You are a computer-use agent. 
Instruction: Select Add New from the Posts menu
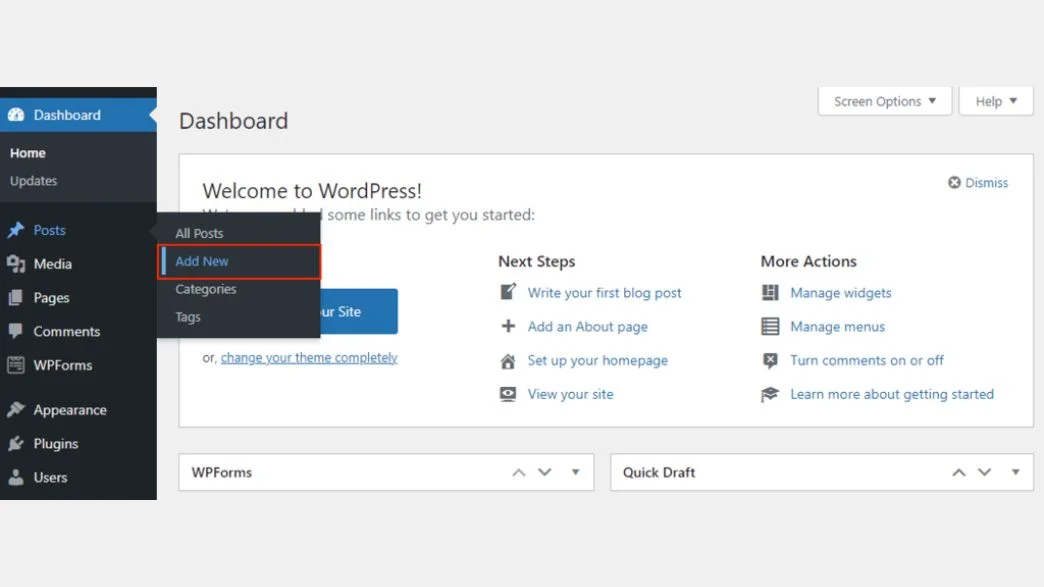point(202,261)
